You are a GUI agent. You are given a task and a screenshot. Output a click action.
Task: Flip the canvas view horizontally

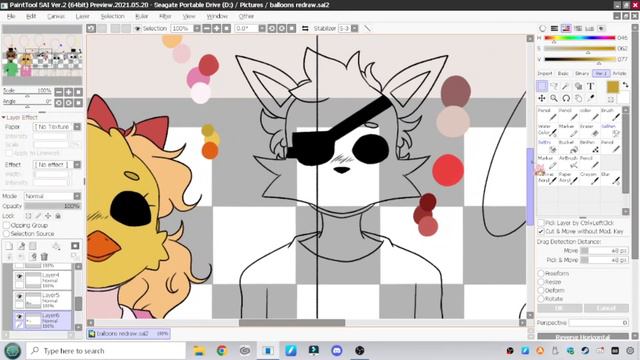coord(305,28)
